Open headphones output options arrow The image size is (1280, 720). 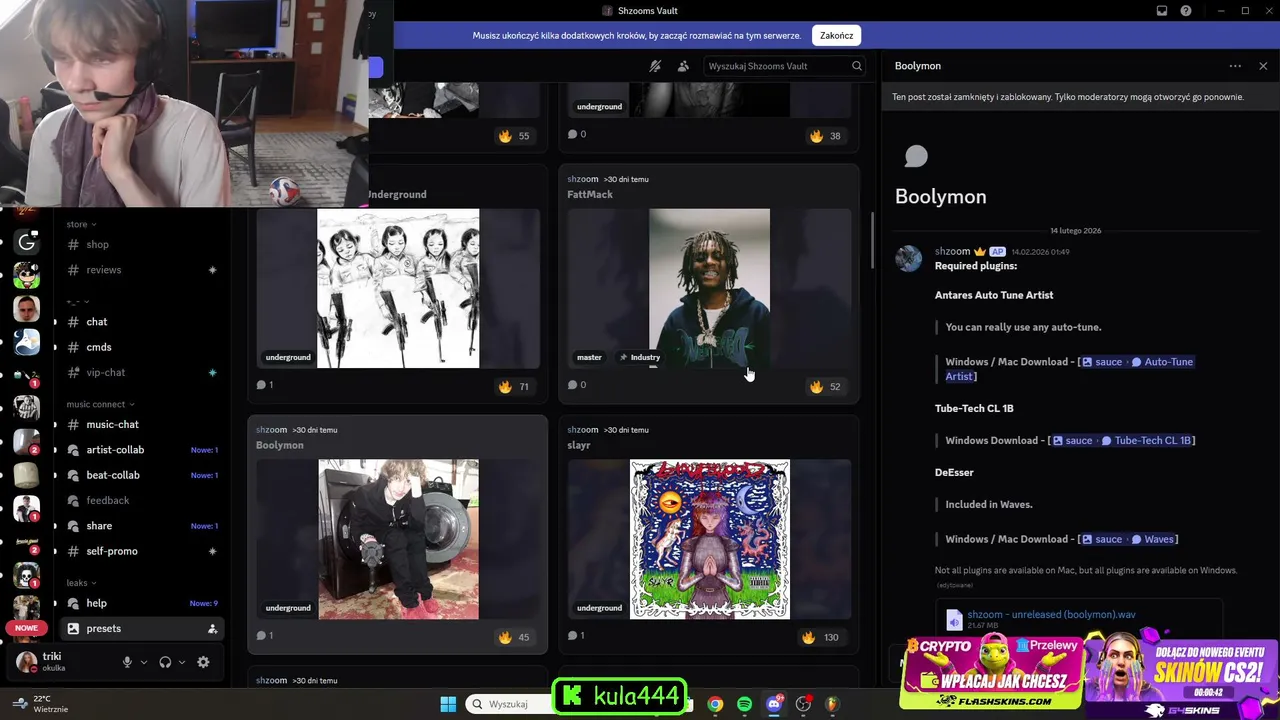pyautogui.click(x=182, y=662)
